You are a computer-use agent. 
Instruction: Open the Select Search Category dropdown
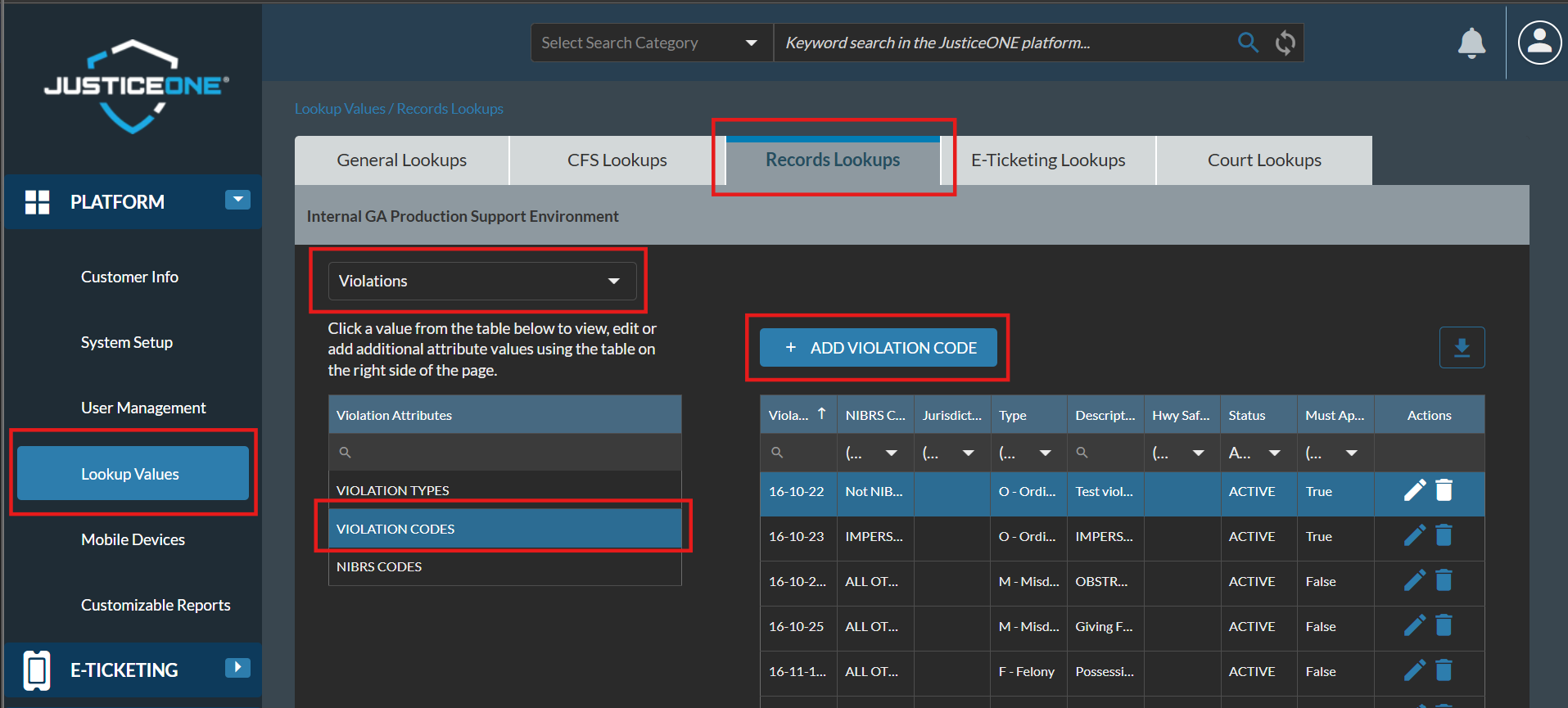click(652, 43)
